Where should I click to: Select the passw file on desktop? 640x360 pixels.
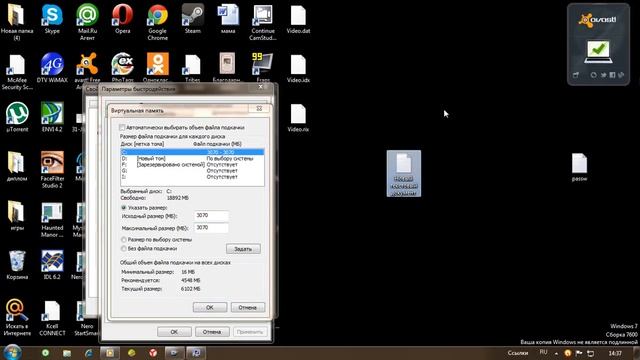[x=579, y=167]
